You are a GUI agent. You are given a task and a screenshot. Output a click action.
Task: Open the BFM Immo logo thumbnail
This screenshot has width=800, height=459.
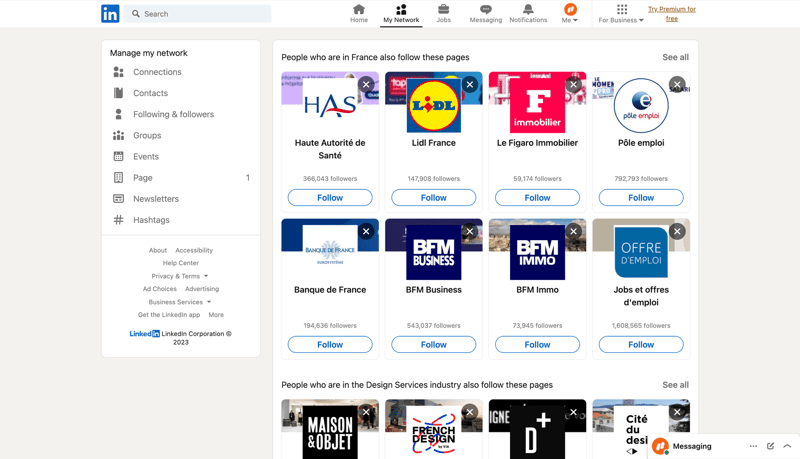pos(537,252)
